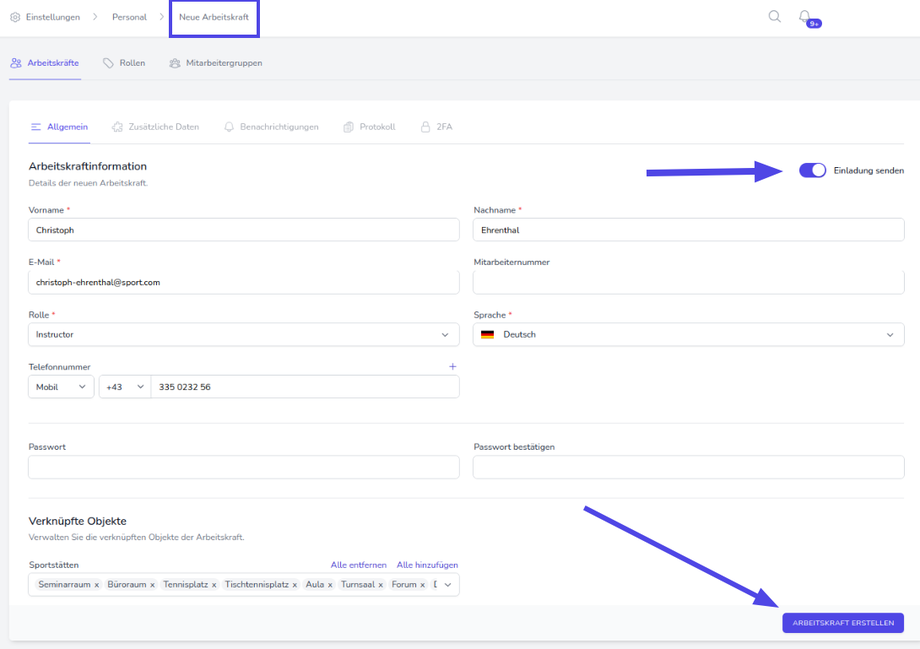Click the phone number field 335 0232 56
This screenshot has width=920, height=649.
[305, 387]
